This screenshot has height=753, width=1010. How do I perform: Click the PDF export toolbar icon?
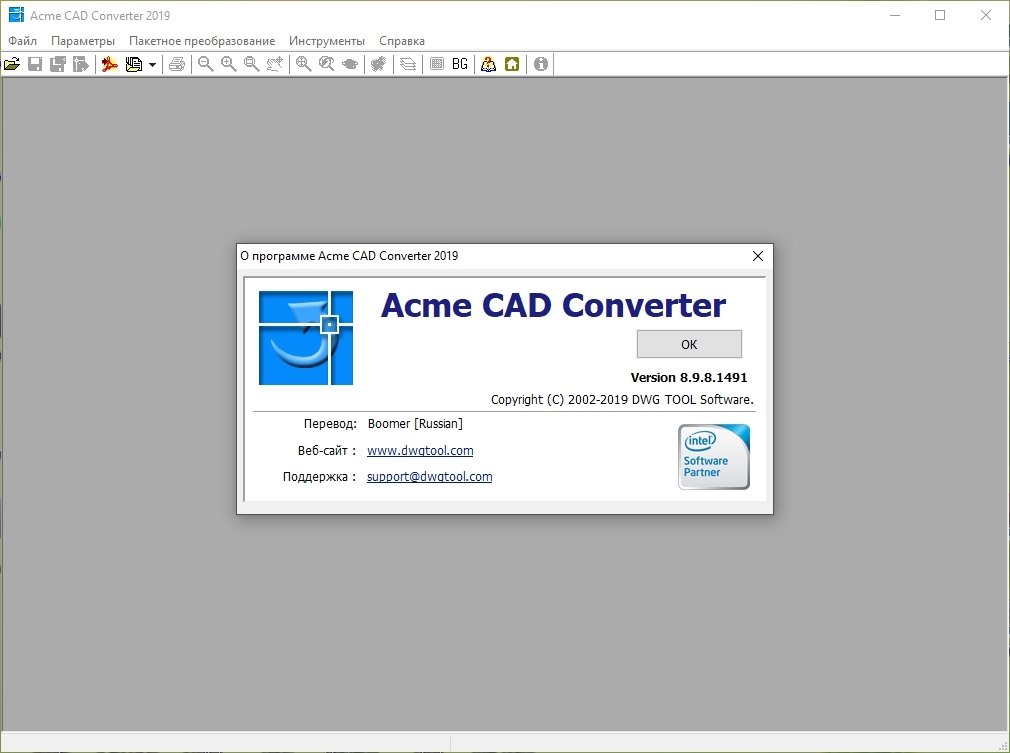click(x=110, y=64)
